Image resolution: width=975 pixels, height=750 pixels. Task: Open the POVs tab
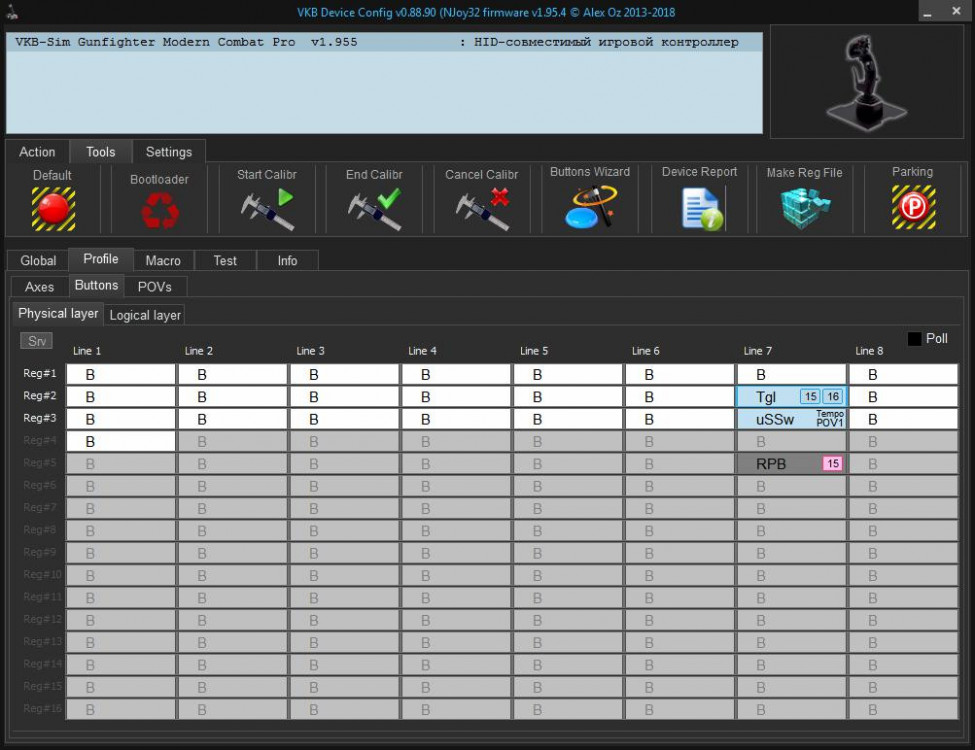point(155,287)
